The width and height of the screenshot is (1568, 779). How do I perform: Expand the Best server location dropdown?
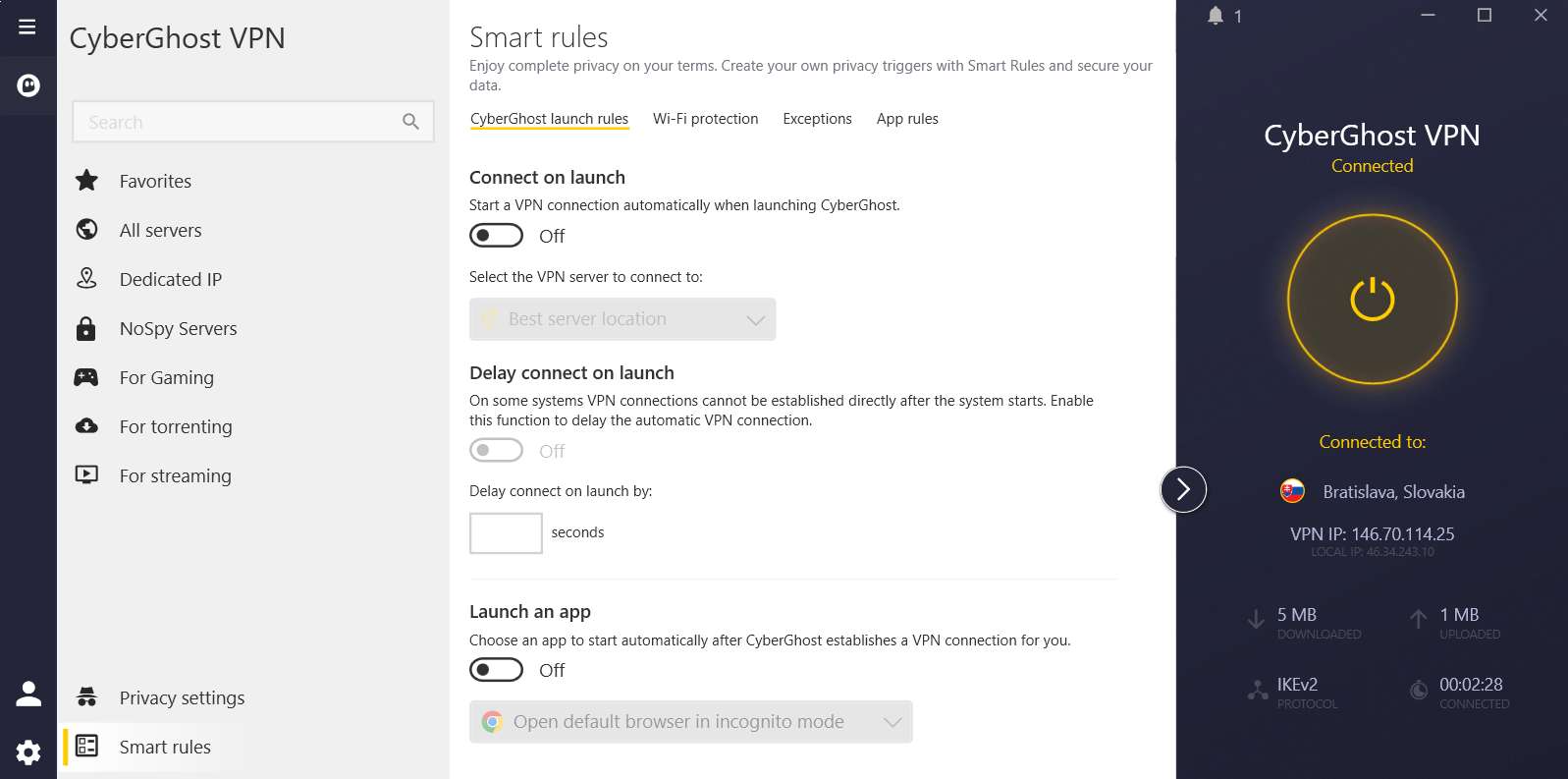pos(622,319)
